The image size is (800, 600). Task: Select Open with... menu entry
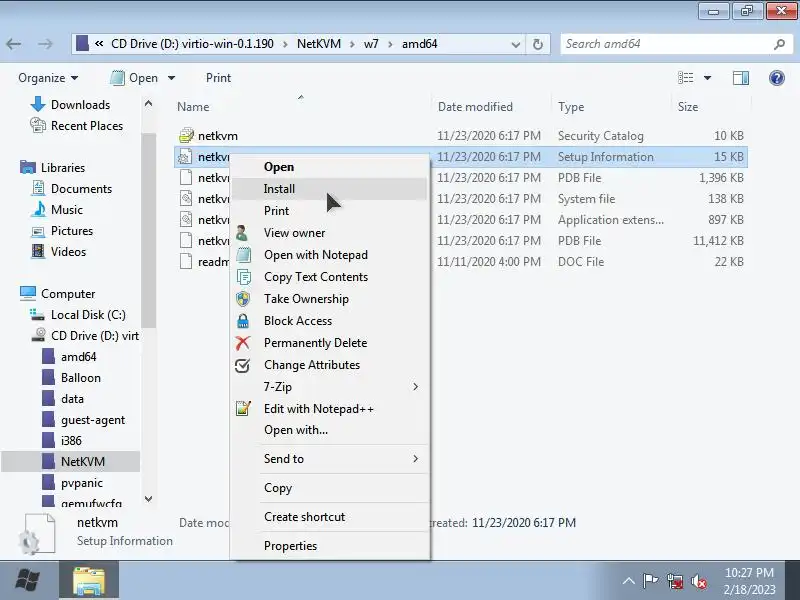tap(329, 430)
